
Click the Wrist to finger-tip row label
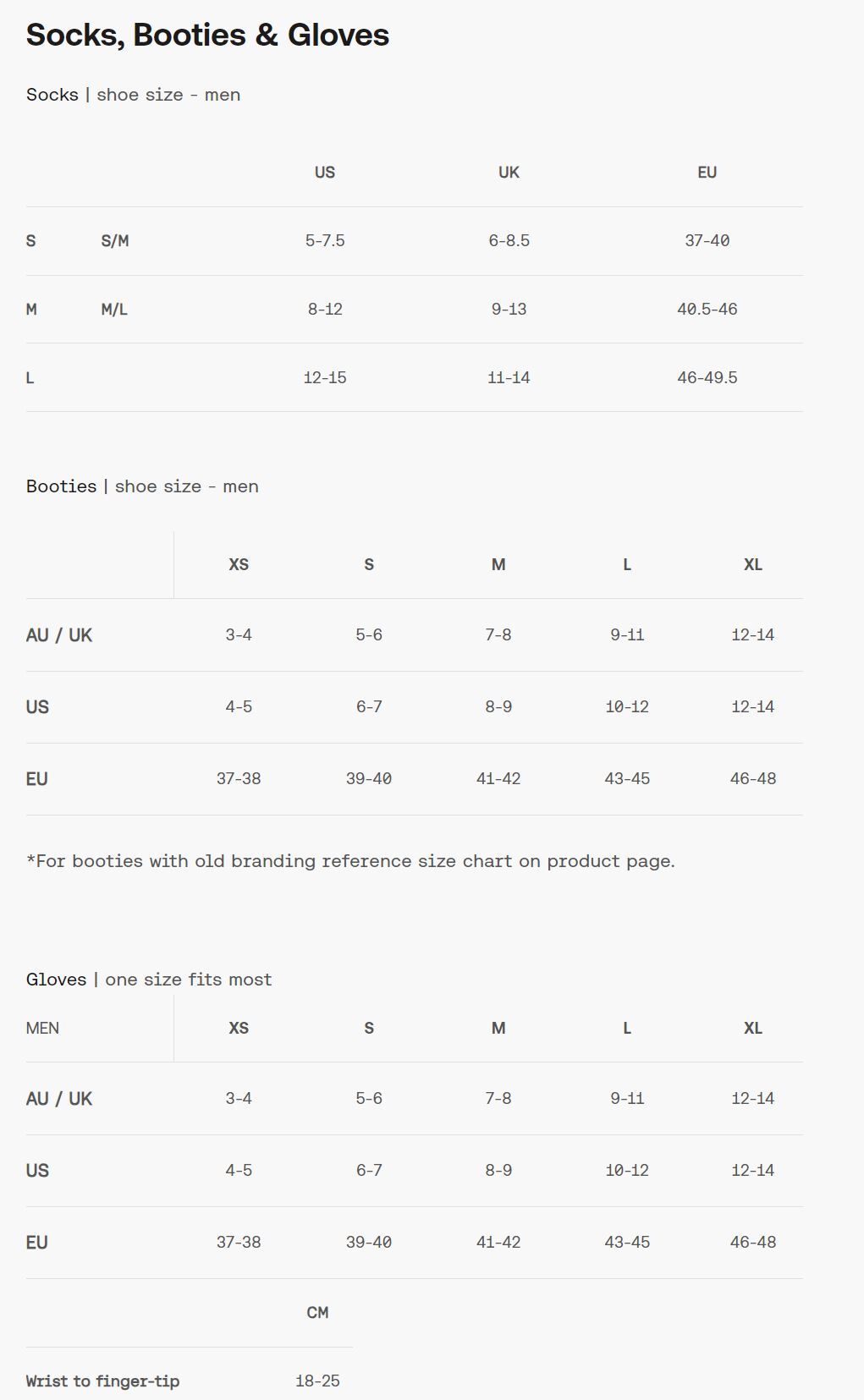pyautogui.click(x=102, y=1381)
